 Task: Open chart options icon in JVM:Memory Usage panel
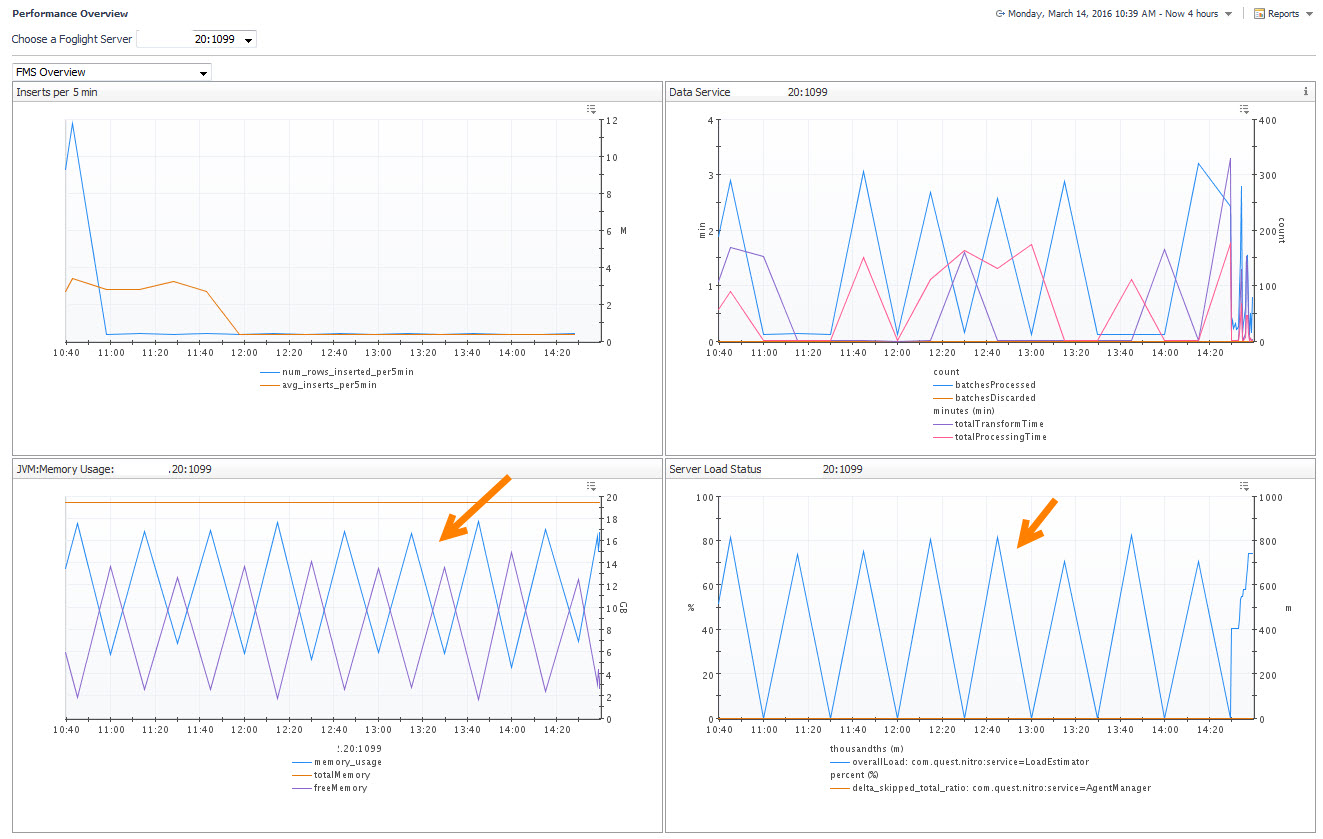[x=592, y=486]
